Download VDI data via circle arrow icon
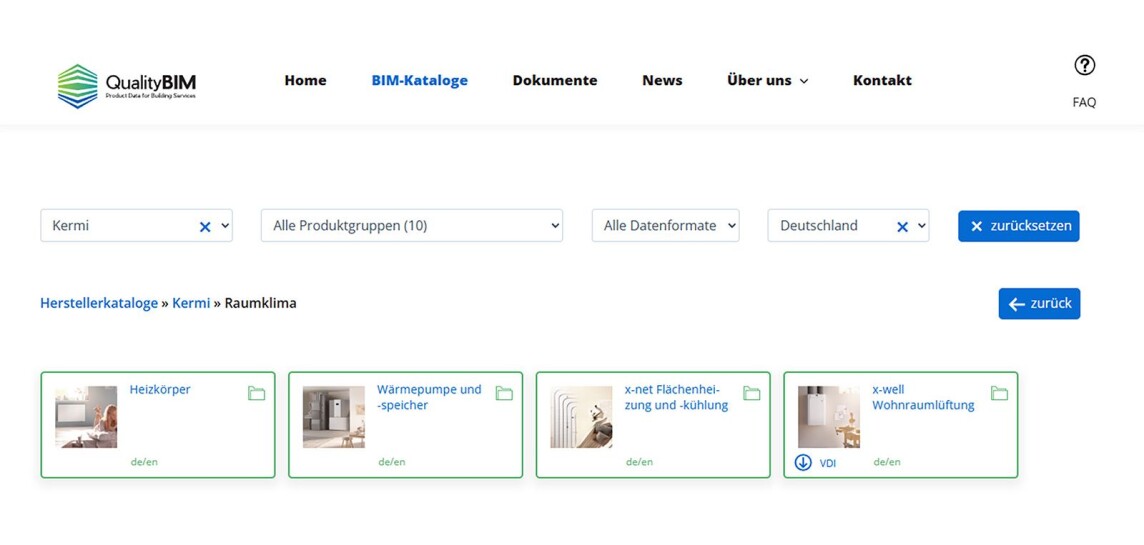Viewport: 1144px width, 545px height. [803, 463]
